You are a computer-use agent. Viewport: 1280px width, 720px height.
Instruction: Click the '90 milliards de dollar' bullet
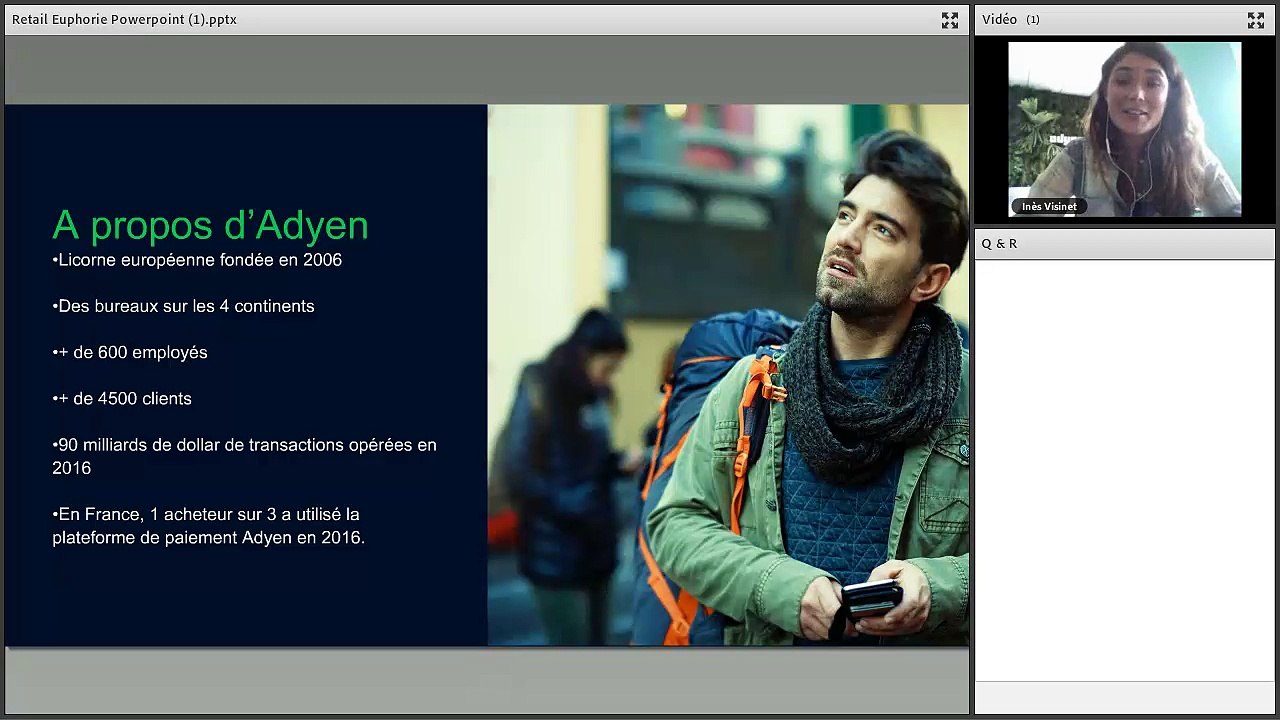click(x=245, y=456)
